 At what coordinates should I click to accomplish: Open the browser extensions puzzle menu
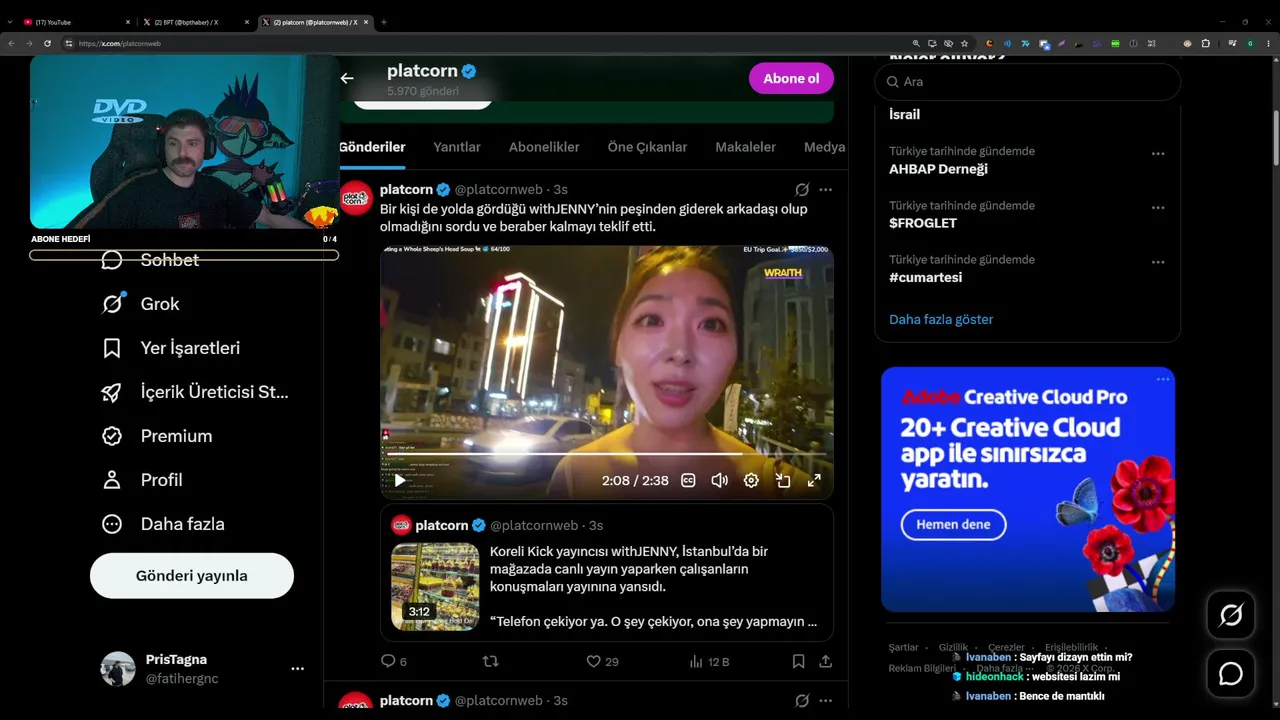point(1205,43)
